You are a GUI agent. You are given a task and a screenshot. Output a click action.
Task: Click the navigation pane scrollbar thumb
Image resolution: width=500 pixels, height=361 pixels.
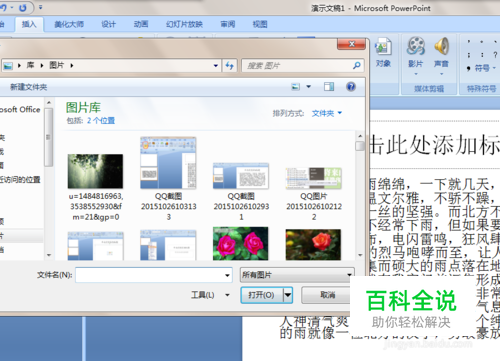49,137
